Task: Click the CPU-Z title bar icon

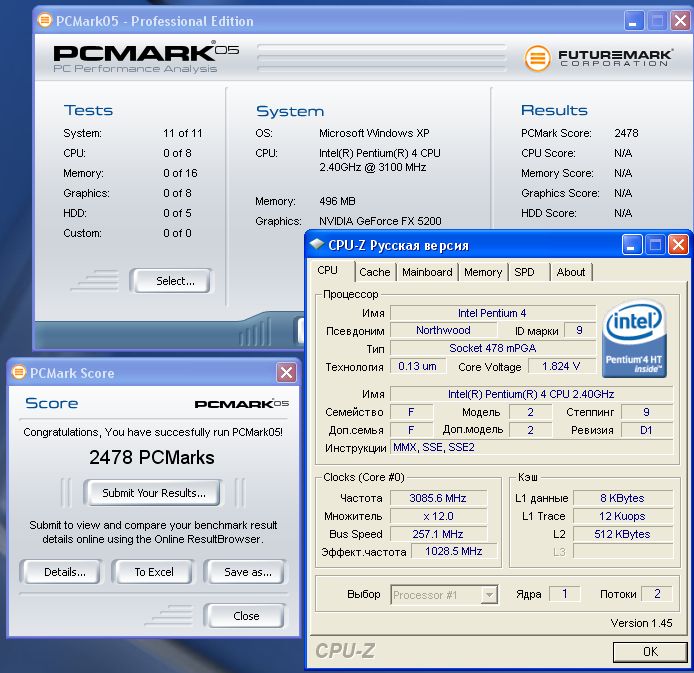Action: click(x=317, y=244)
